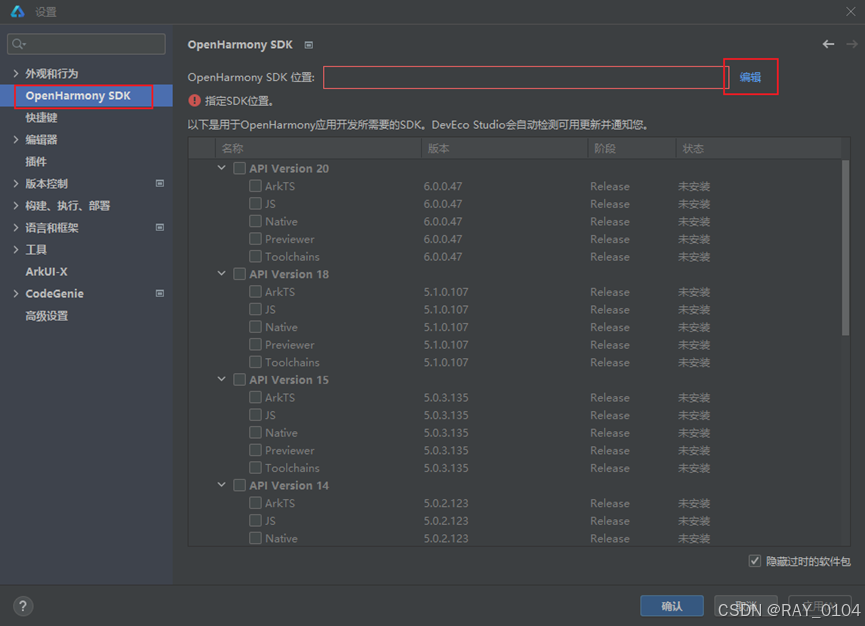Image resolution: width=865 pixels, height=626 pixels.
Task: Check Toolchains 5.1.0.107 checkbox
Action: (255, 362)
